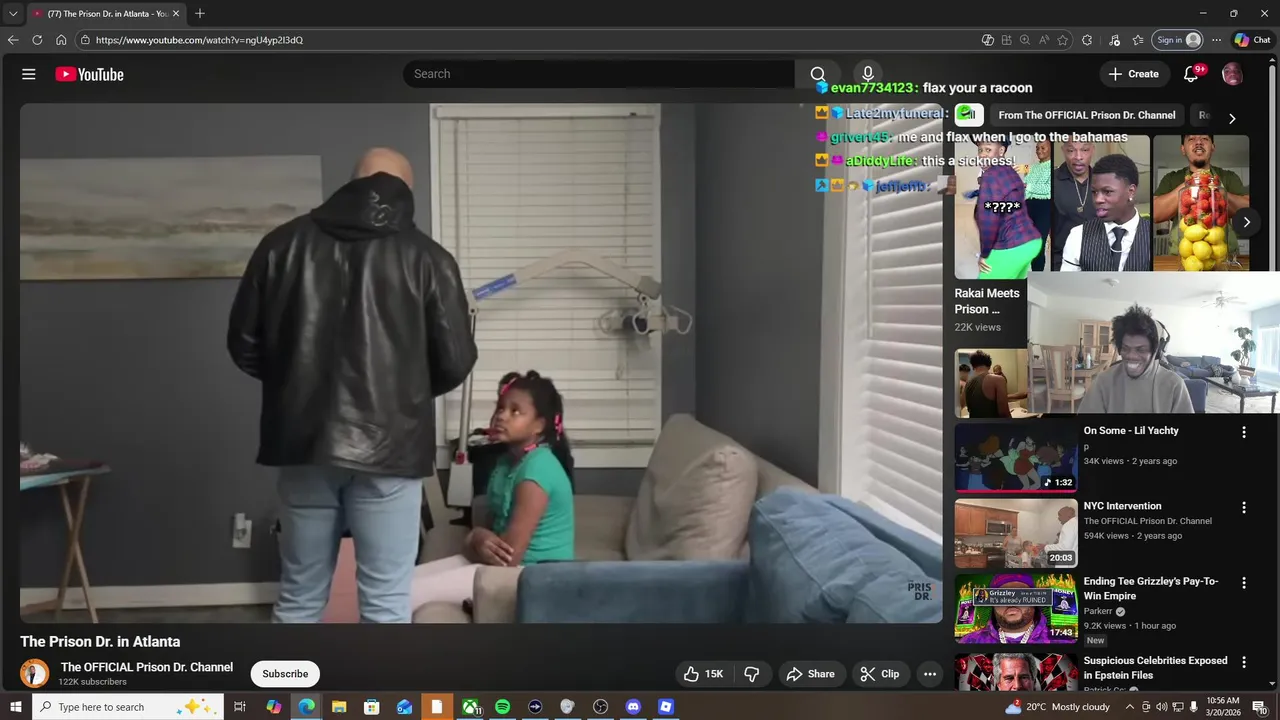Open options for Suspicious Celebrities Exposed video
The width and height of the screenshot is (1280, 720).
point(1244,662)
